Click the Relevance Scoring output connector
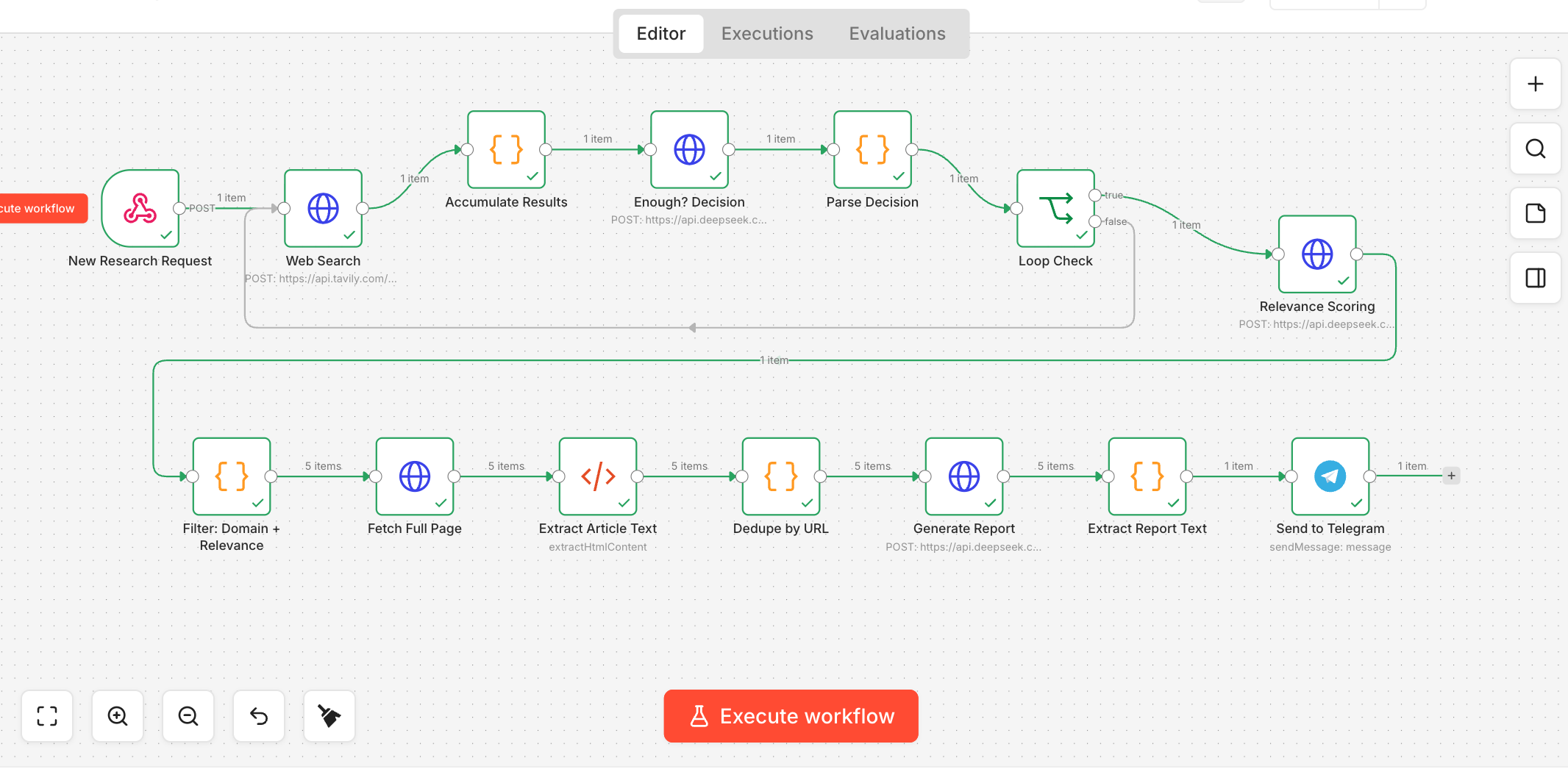Viewport: 1568px width, 769px height. tap(1357, 254)
